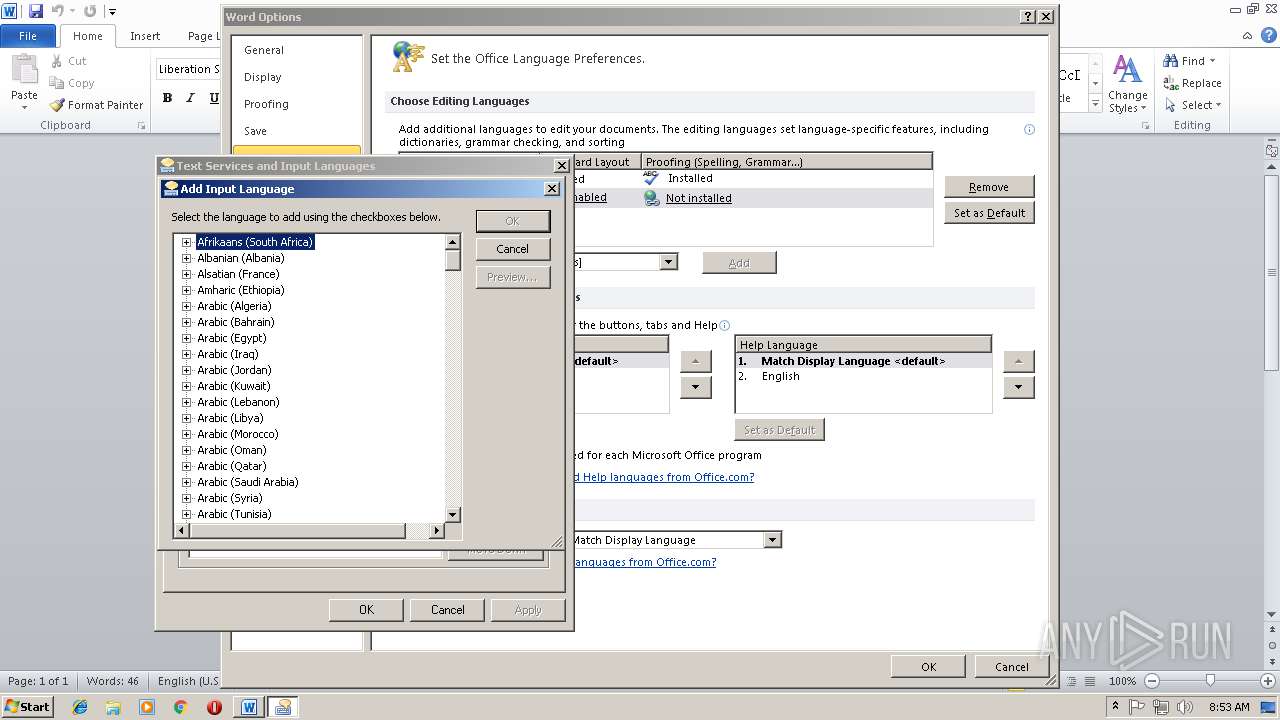Click the Undo arrow icon
1280x720 pixels.
click(x=57, y=11)
